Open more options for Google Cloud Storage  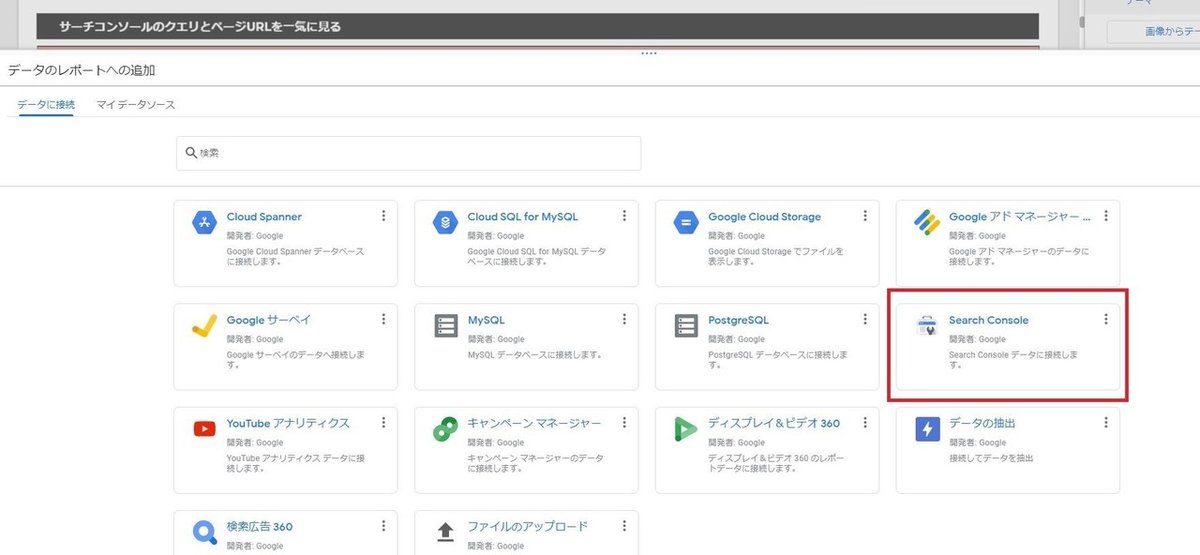click(x=865, y=216)
